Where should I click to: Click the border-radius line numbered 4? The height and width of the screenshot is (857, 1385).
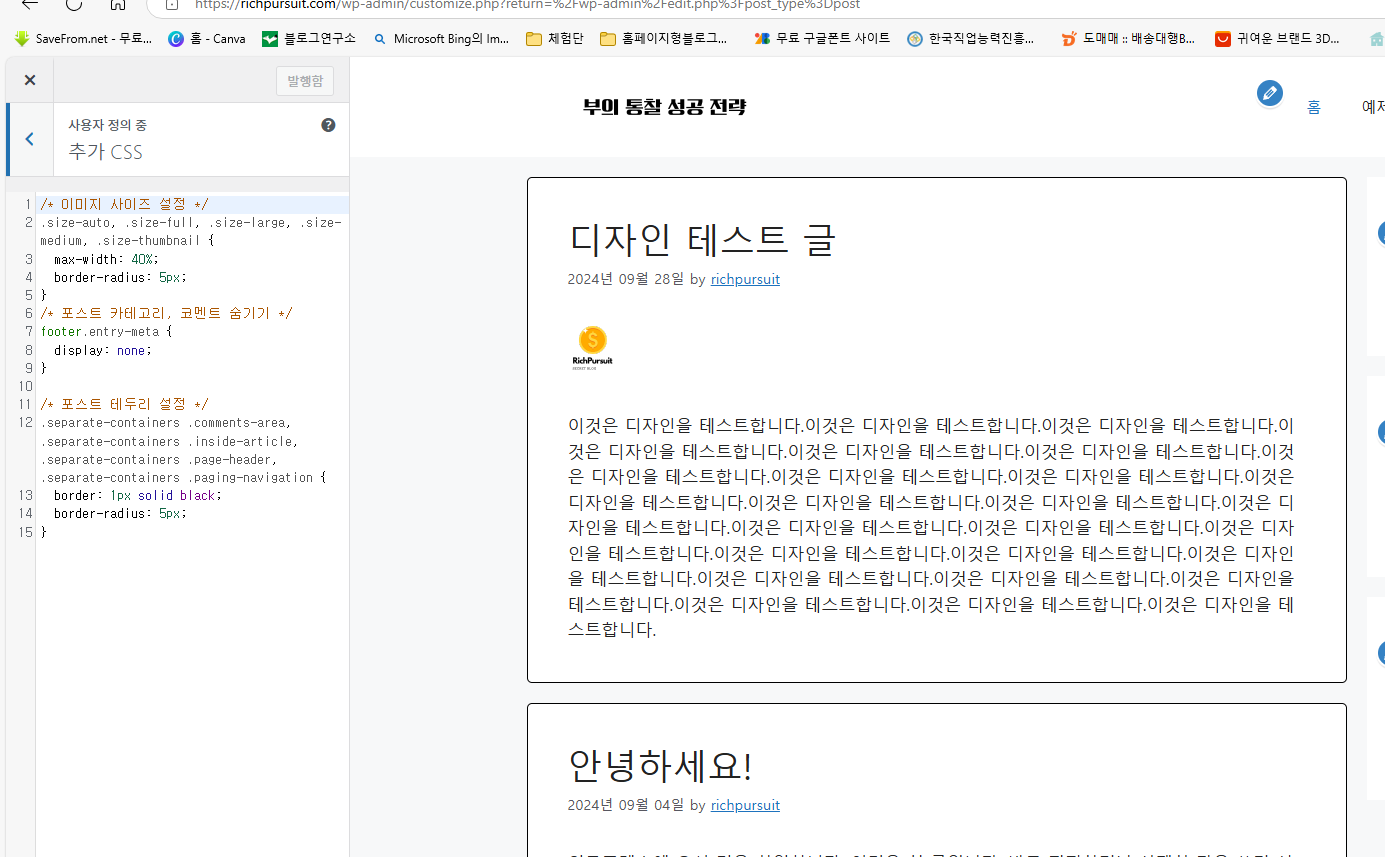120,277
